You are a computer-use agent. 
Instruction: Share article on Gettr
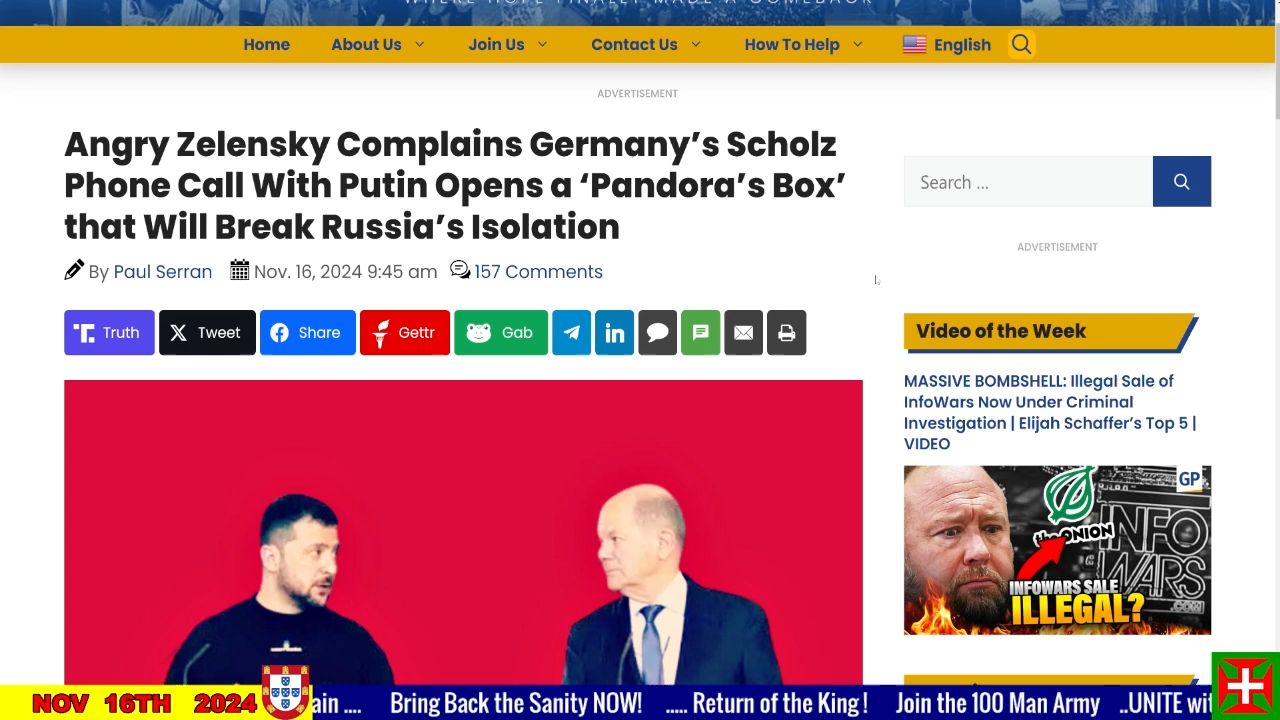(x=405, y=333)
